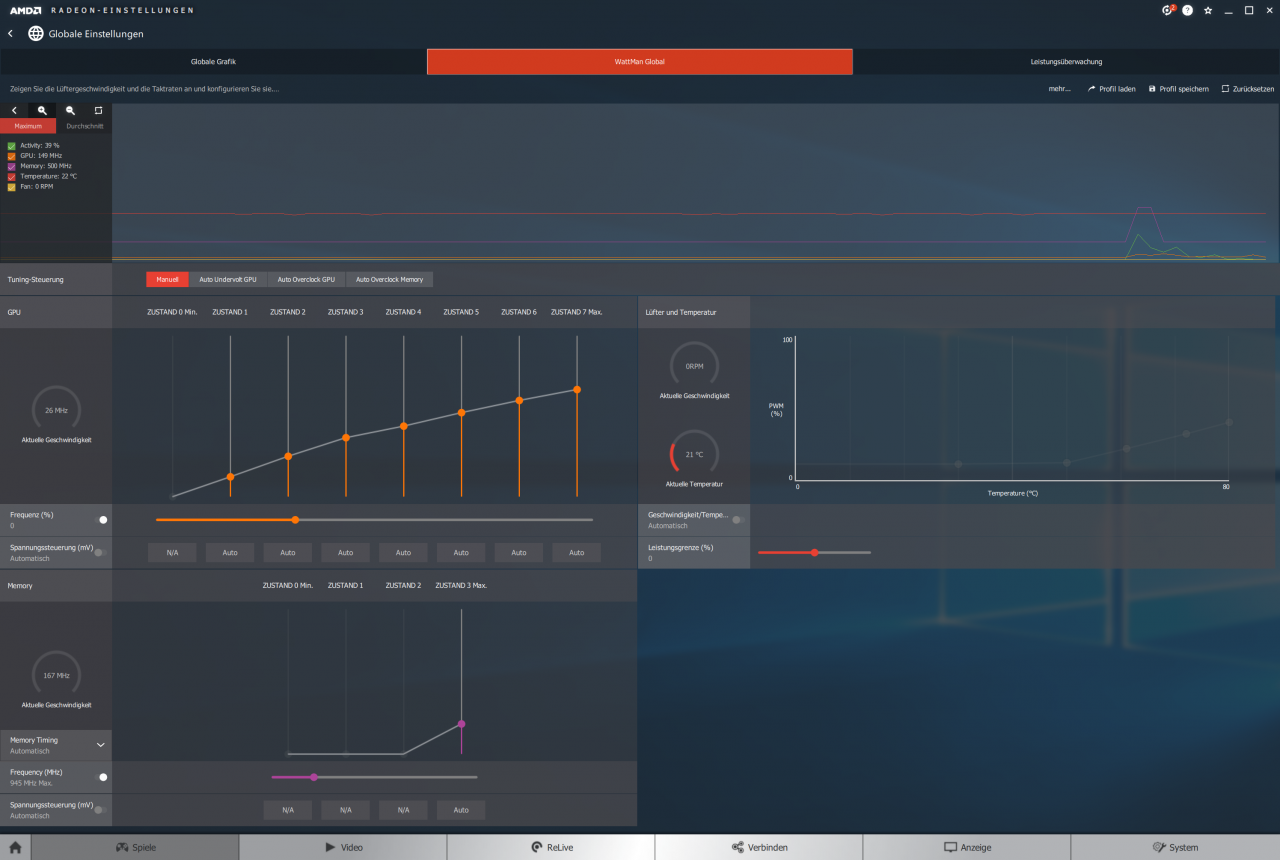Click the GPU current speed gauge showing 26 MHz
This screenshot has width=1280, height=860.
56,410
